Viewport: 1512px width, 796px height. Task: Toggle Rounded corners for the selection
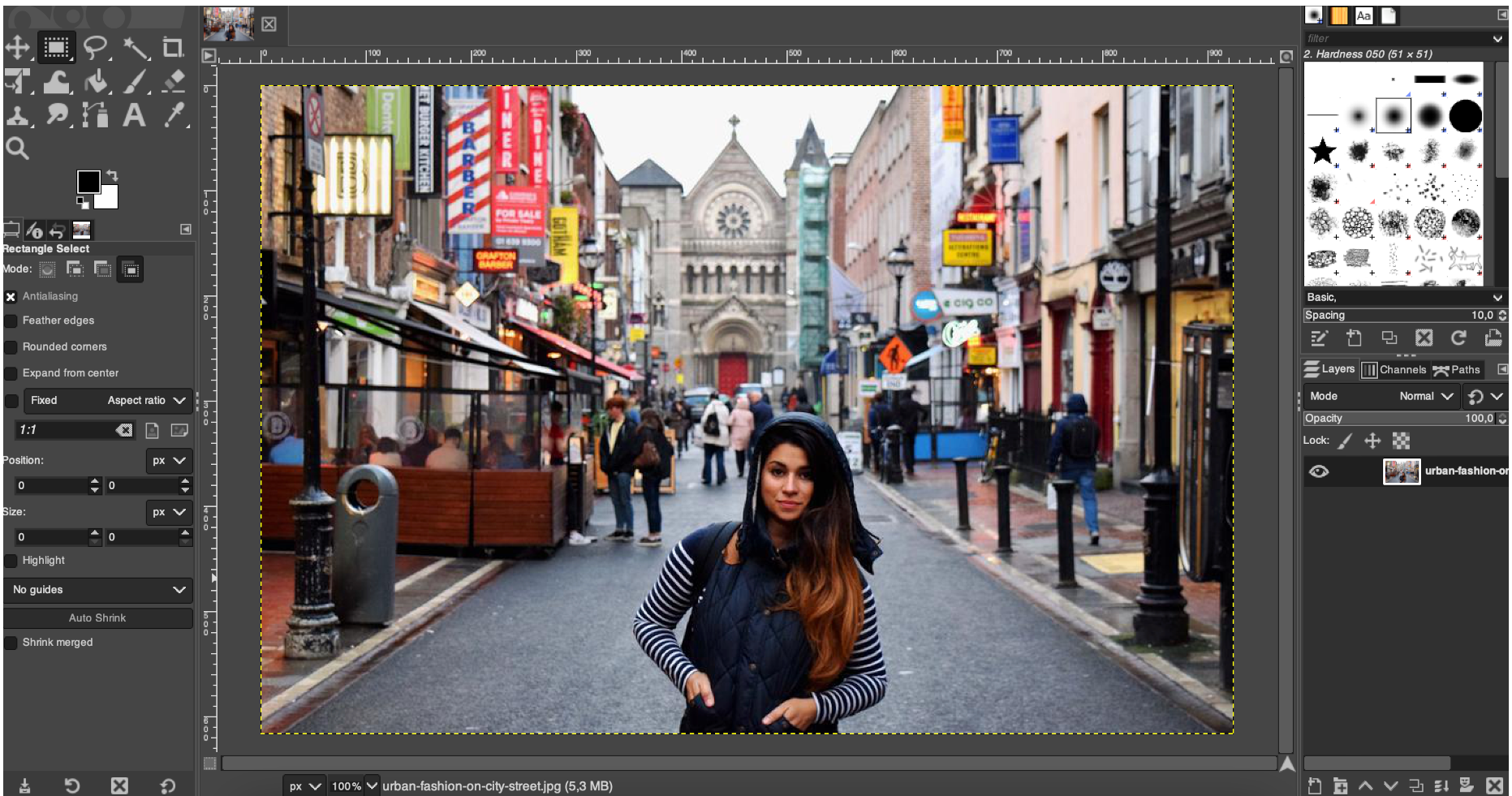click(11, 346)
